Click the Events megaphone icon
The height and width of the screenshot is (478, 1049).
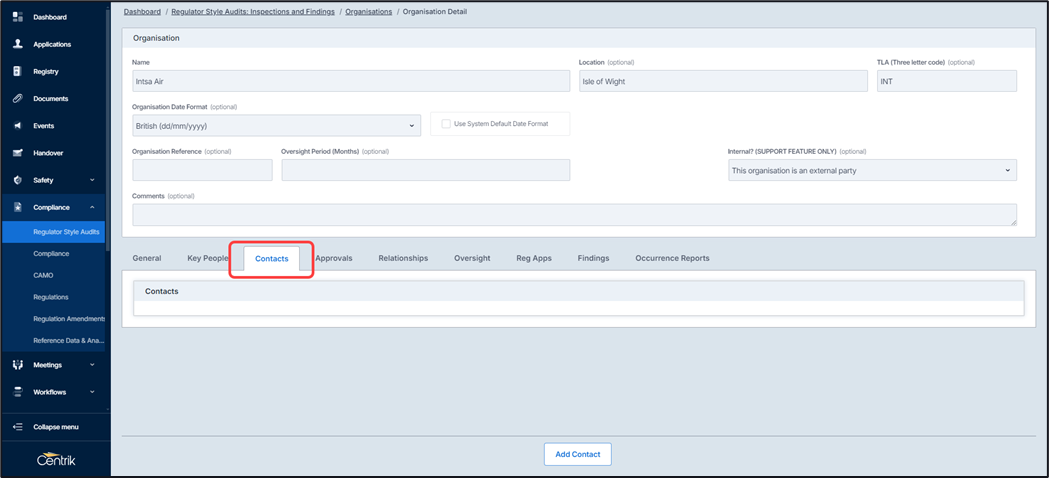click(x=17, y=126)
